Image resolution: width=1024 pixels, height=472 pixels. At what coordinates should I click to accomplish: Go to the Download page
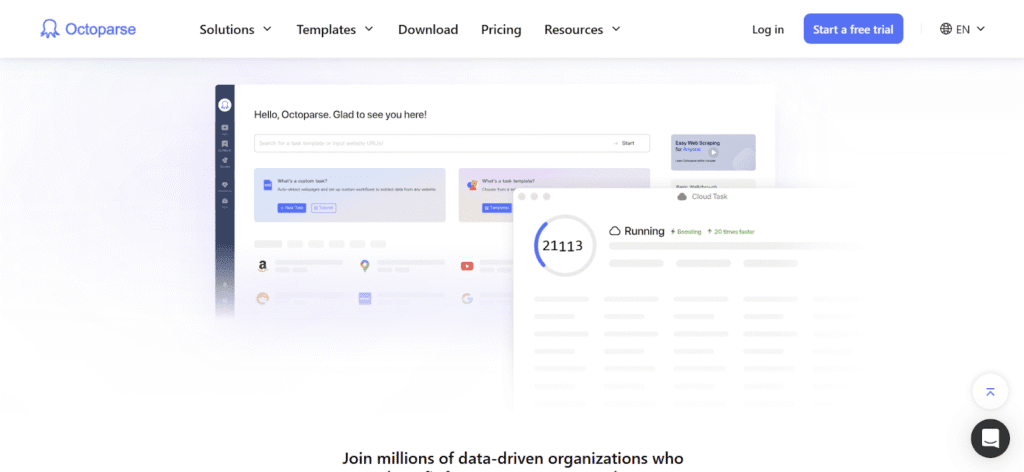[x=428, y=29]
